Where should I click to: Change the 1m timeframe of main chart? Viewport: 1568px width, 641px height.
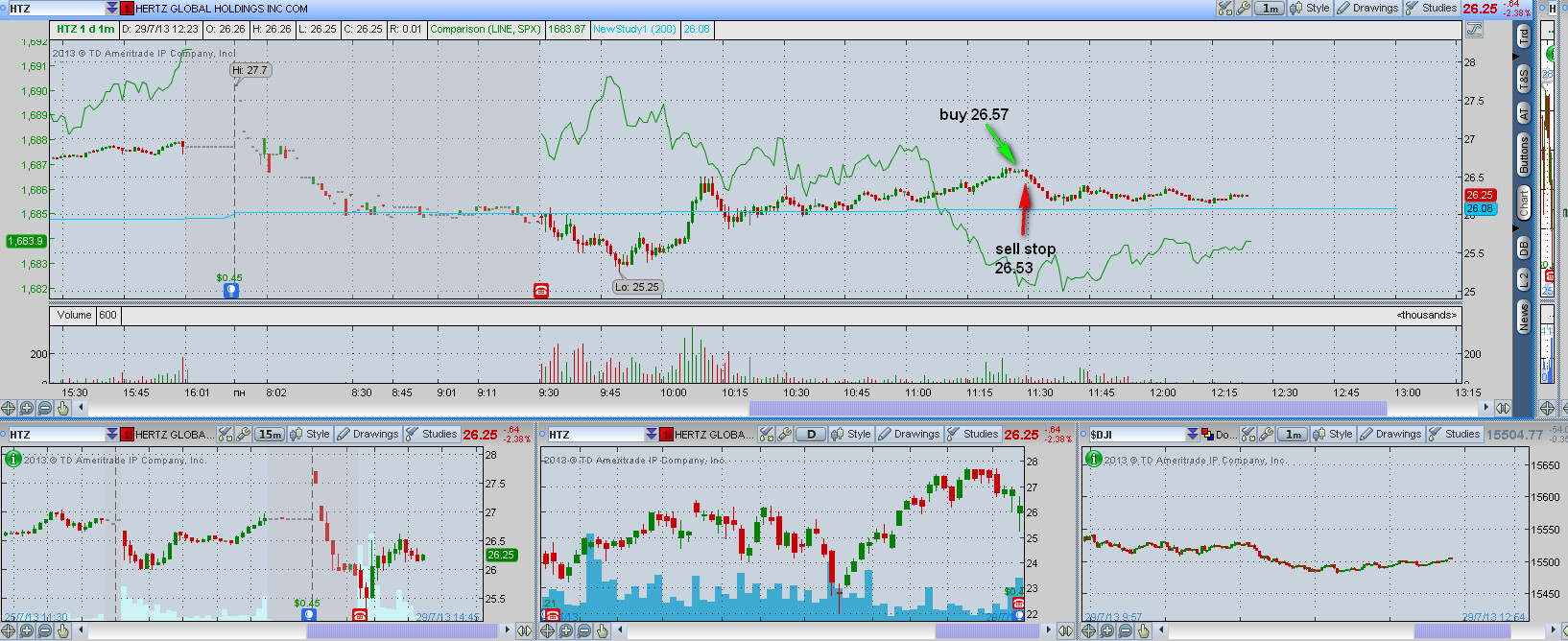pyautogui.click(x=1271, y=8)
